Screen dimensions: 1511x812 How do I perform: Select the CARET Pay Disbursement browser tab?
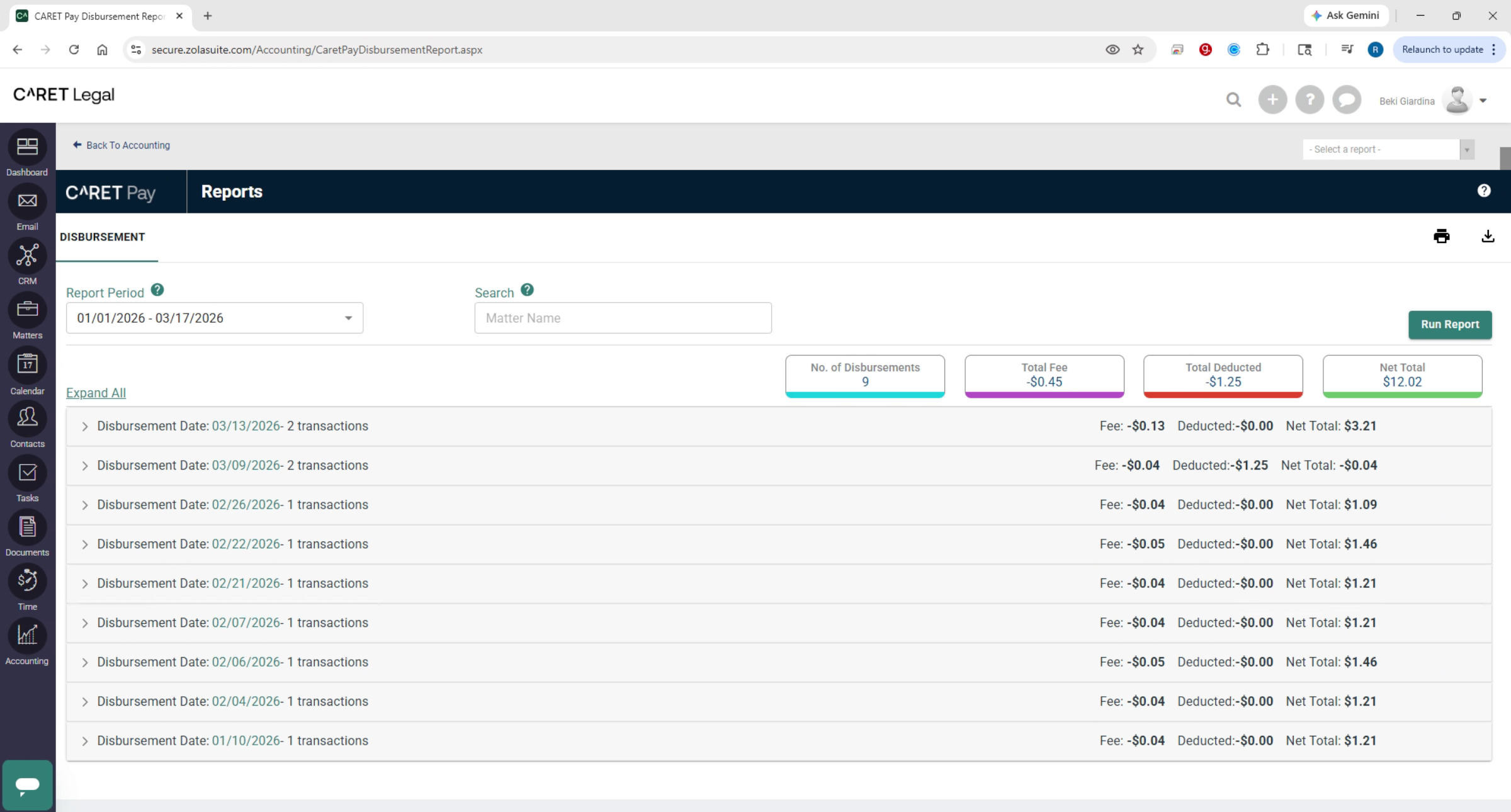click(101, 16)
